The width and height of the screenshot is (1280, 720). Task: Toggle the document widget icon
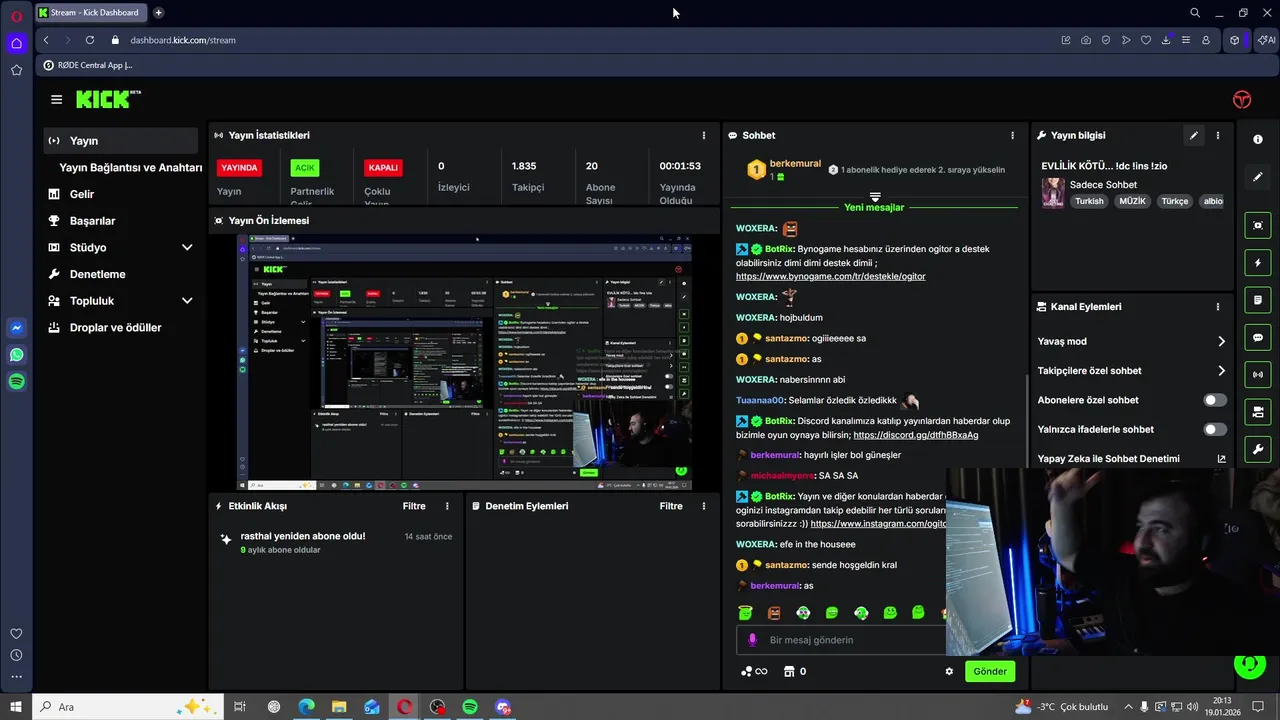coord(1258,300)
